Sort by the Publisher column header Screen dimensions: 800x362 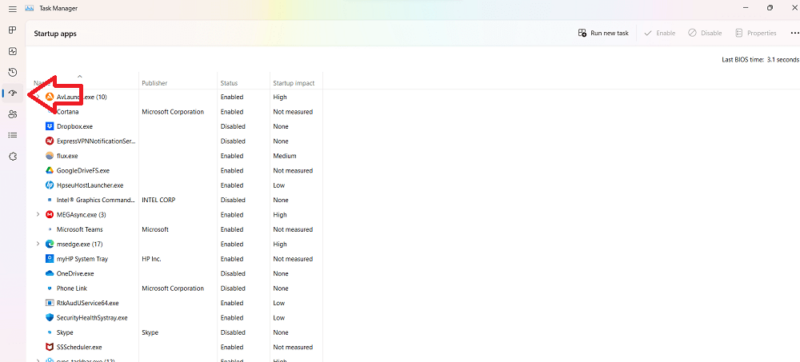[155, 83]
